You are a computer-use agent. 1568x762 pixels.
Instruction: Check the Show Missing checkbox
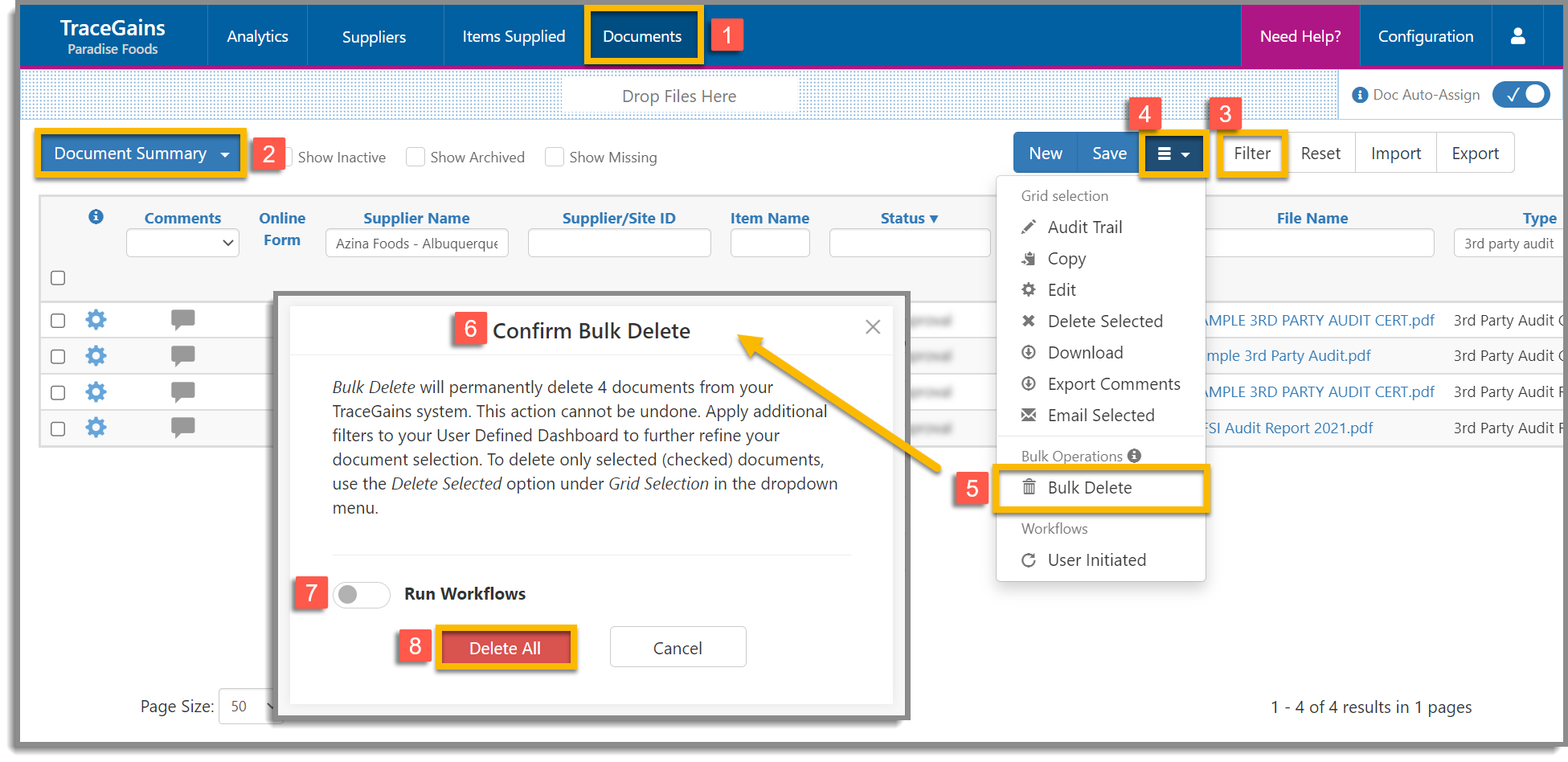pyautogui.click(x=555, y=157)
